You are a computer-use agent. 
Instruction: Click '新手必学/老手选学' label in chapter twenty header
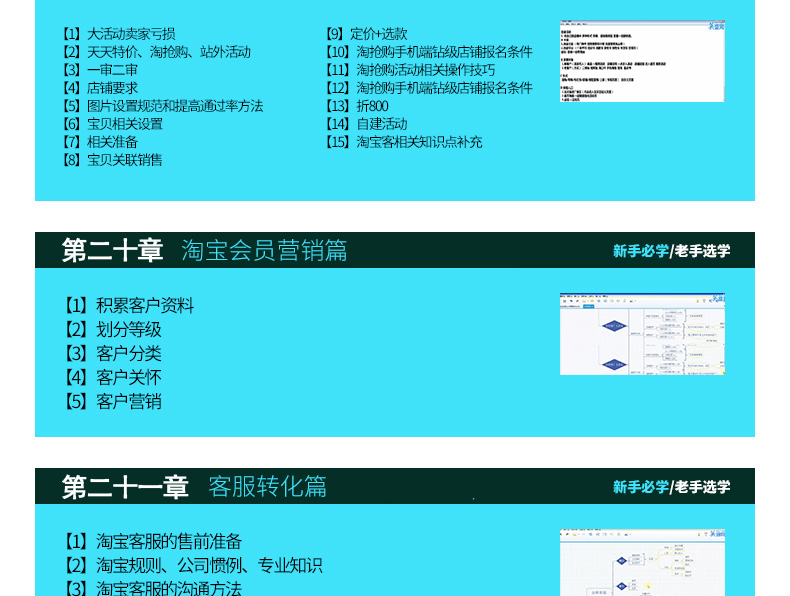click(672, 250)
